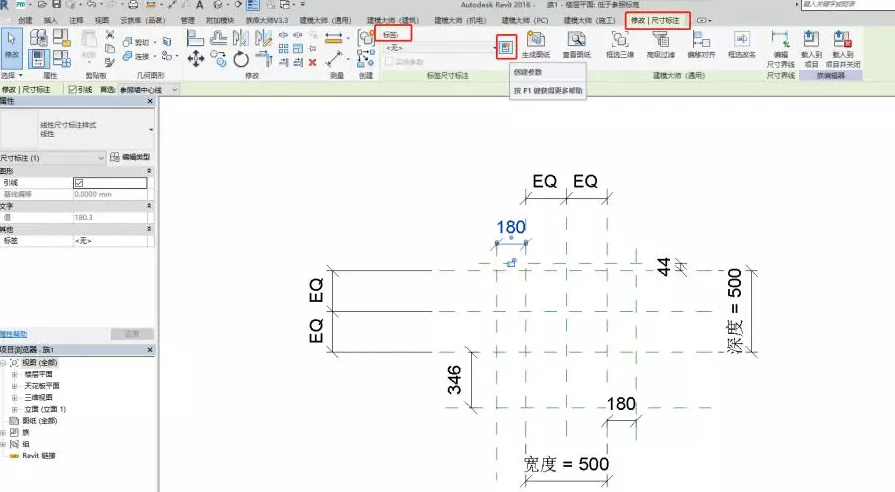This screenshot has width=895, height=492.
Task: Click the 标签 <无> value field in Properties
Action: point(110,241)
